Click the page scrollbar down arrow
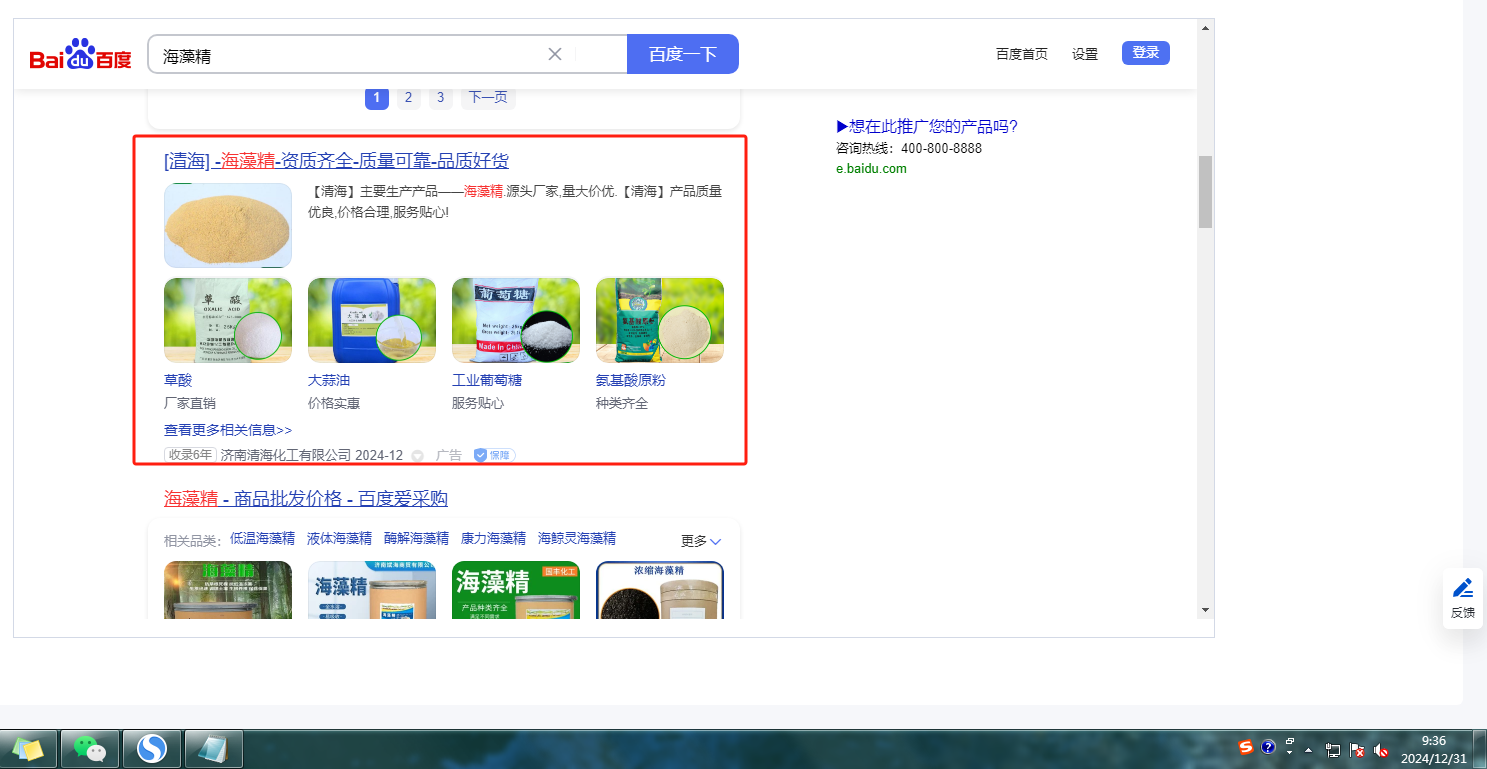This screenshot has height=769, width=1487. point(1205,609)
